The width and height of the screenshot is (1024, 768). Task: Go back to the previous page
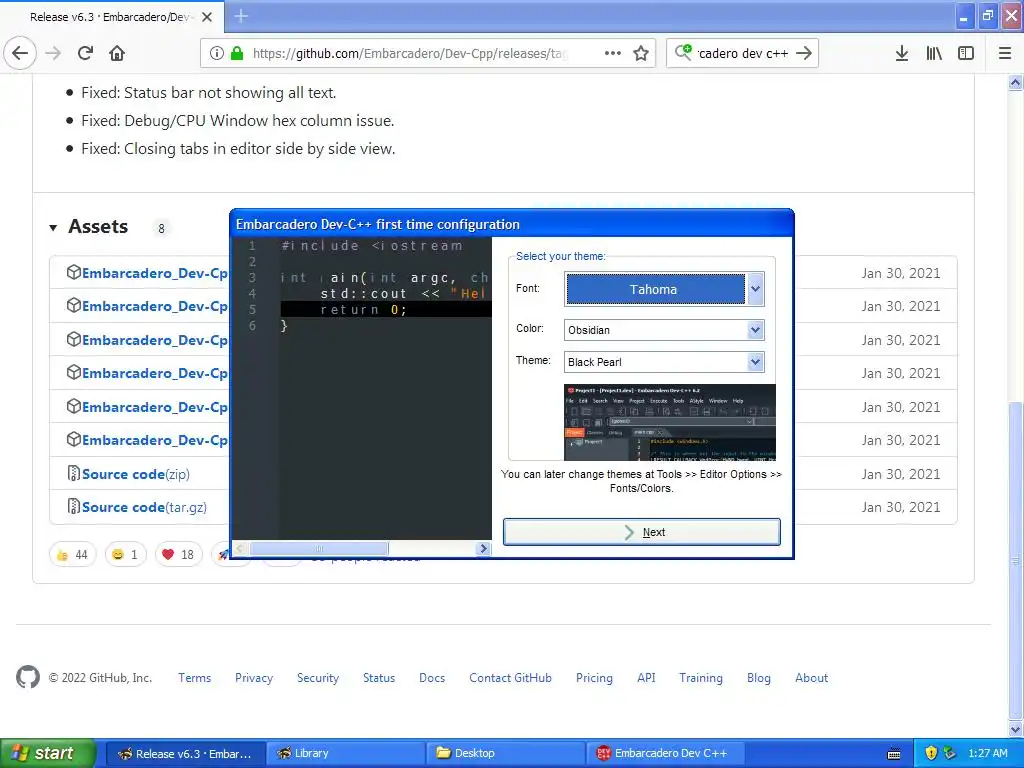tap(20, 53)
